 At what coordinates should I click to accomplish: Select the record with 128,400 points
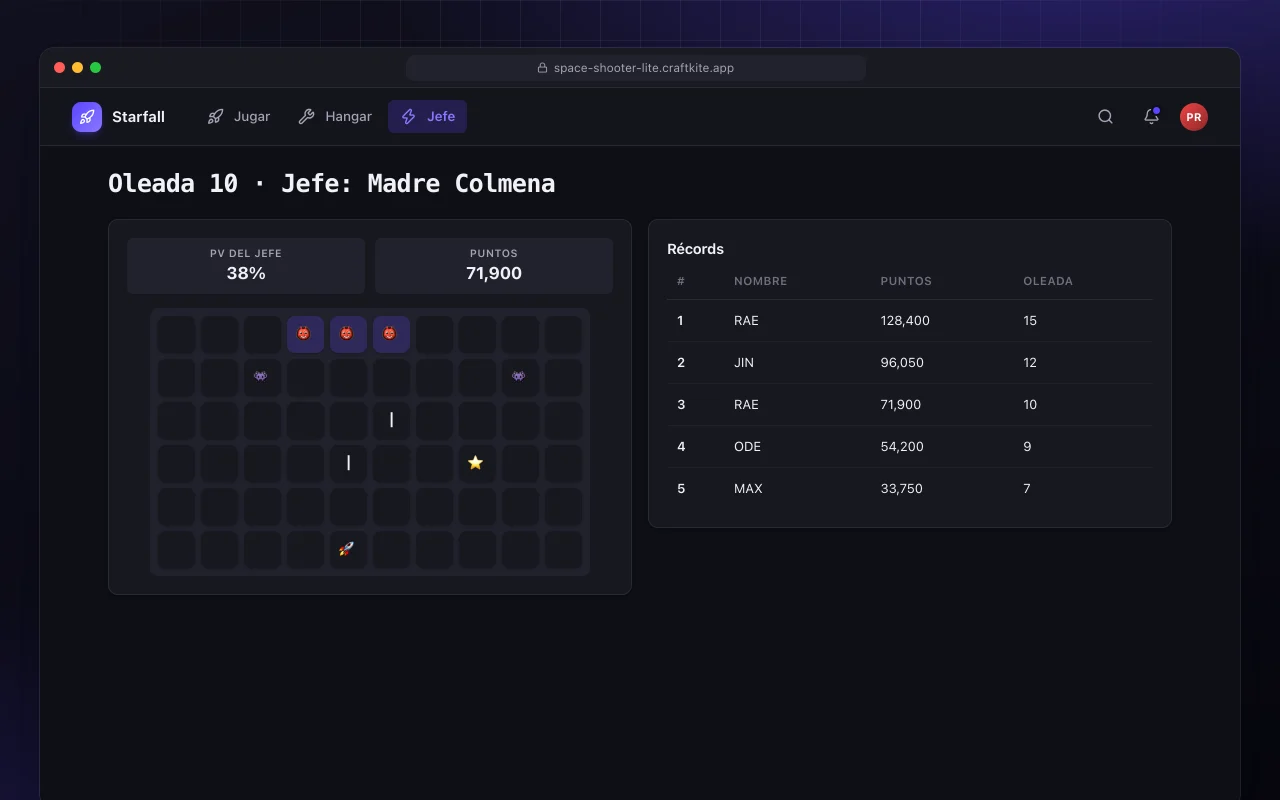click(910, 321)
